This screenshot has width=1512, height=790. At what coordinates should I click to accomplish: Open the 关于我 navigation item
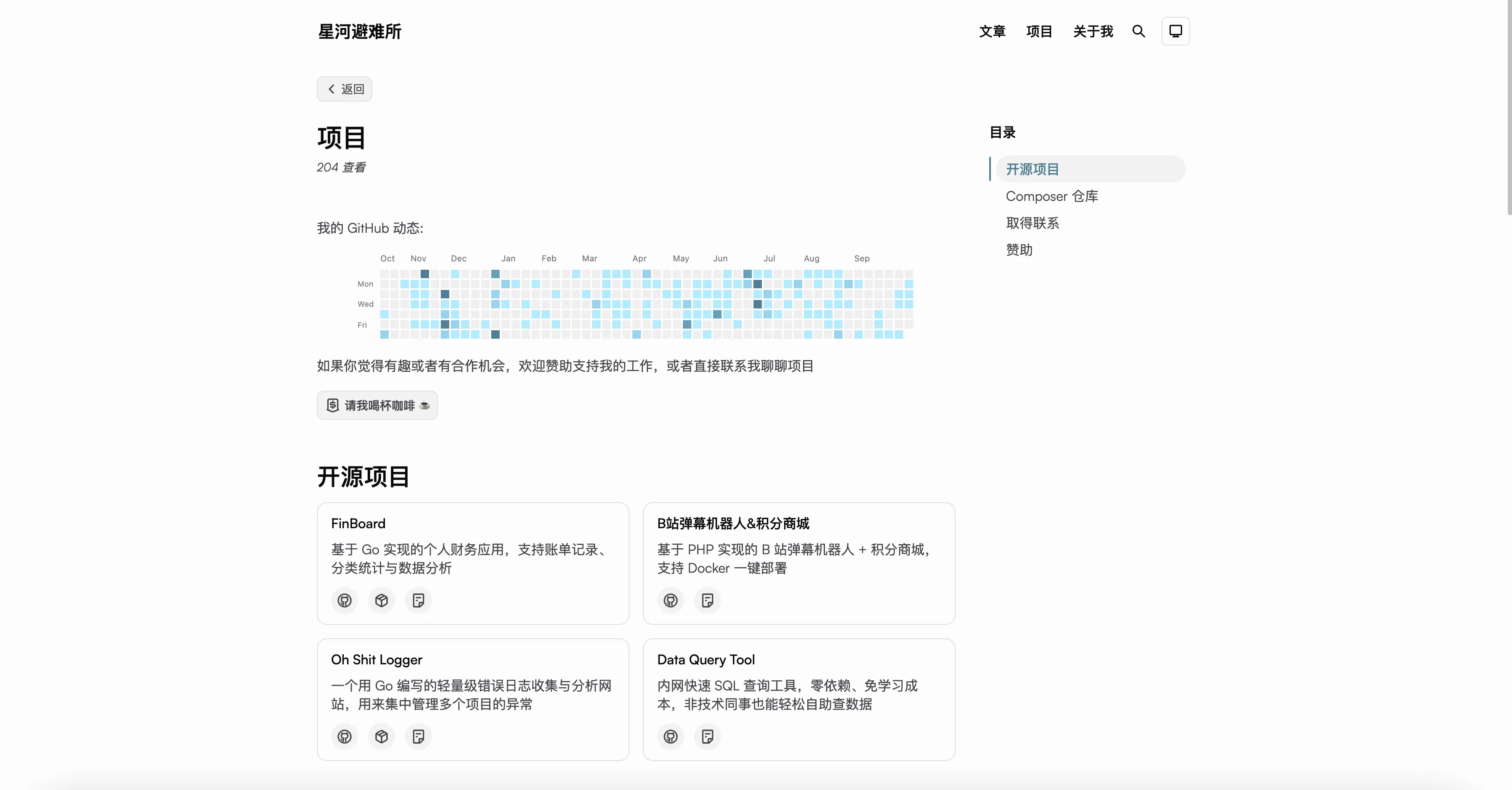tap(1093, 31)
